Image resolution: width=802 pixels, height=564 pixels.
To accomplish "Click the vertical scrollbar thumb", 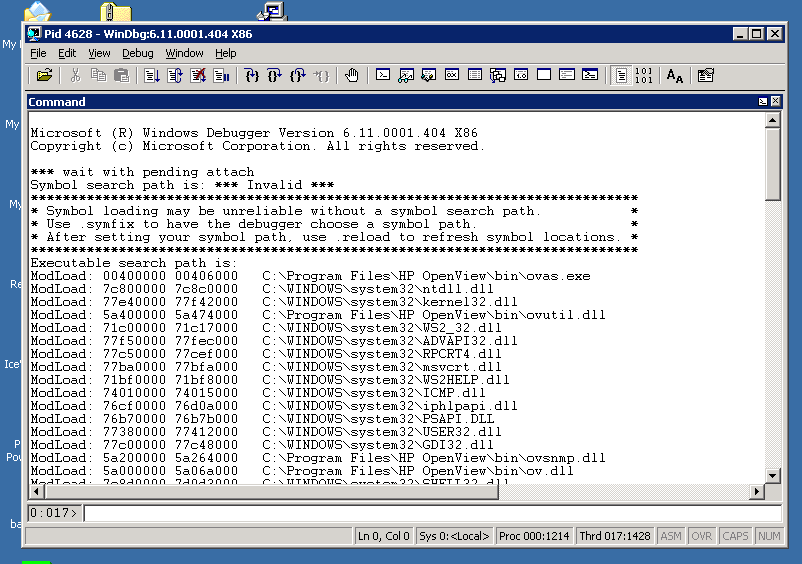I will 772,164.
